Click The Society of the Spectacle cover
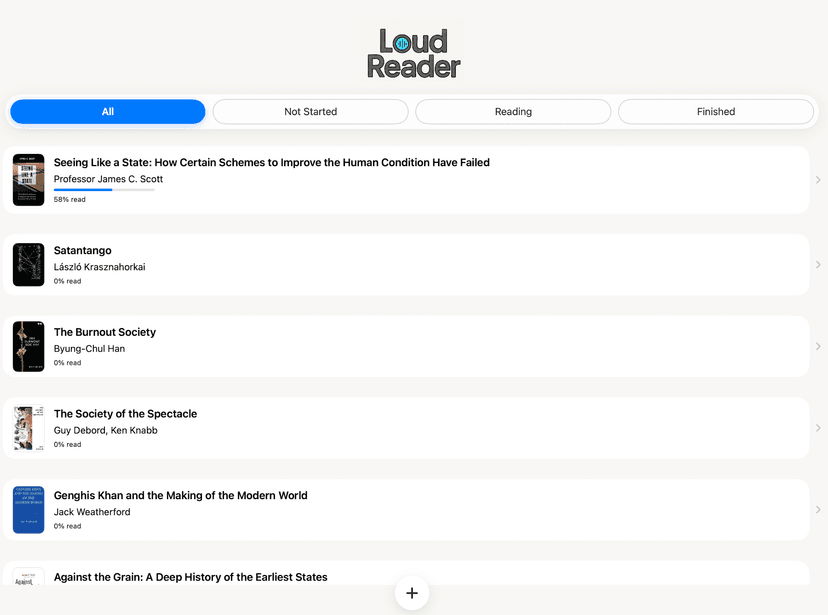The width and height of the screenshot is (828, 615). 28,428
